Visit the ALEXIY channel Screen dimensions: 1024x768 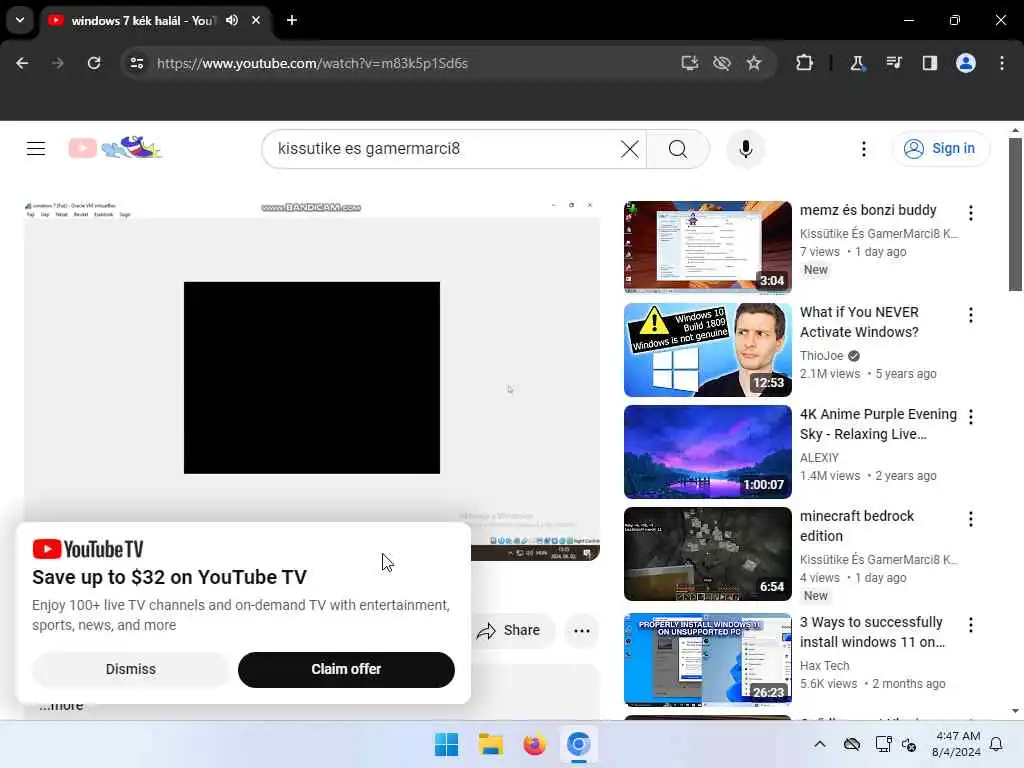click(x=820, y=458)
